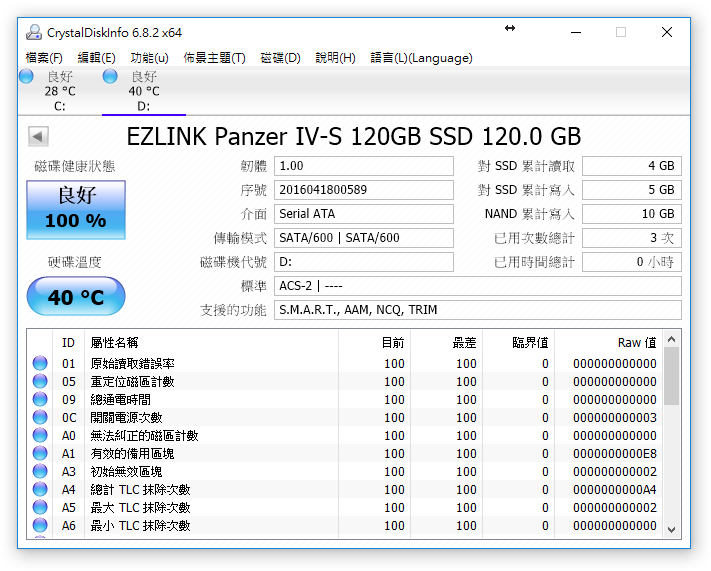
Task: Click the 屬性名稱 column header
Action: click(x=211, y=342)
